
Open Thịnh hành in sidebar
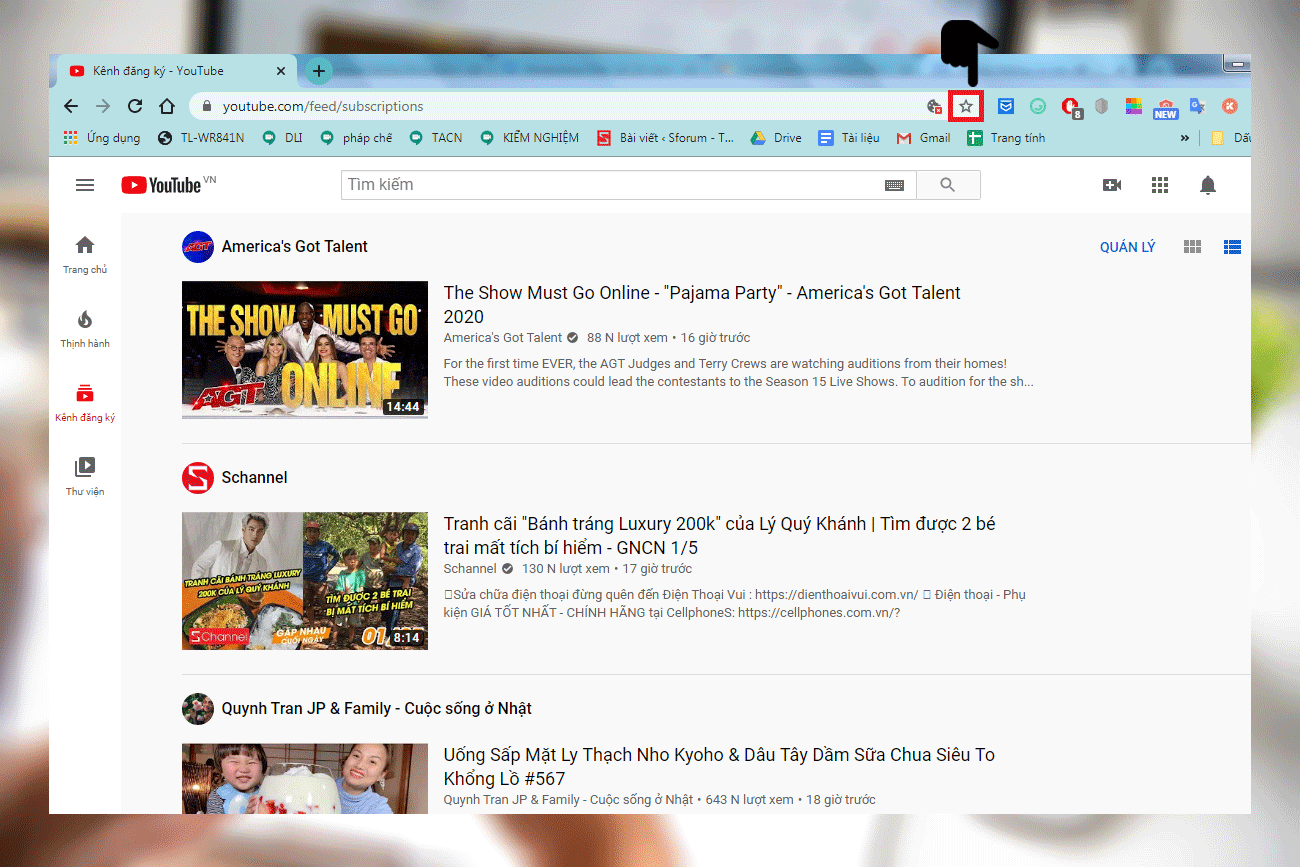pyautogui.click(x=85, y=328)
